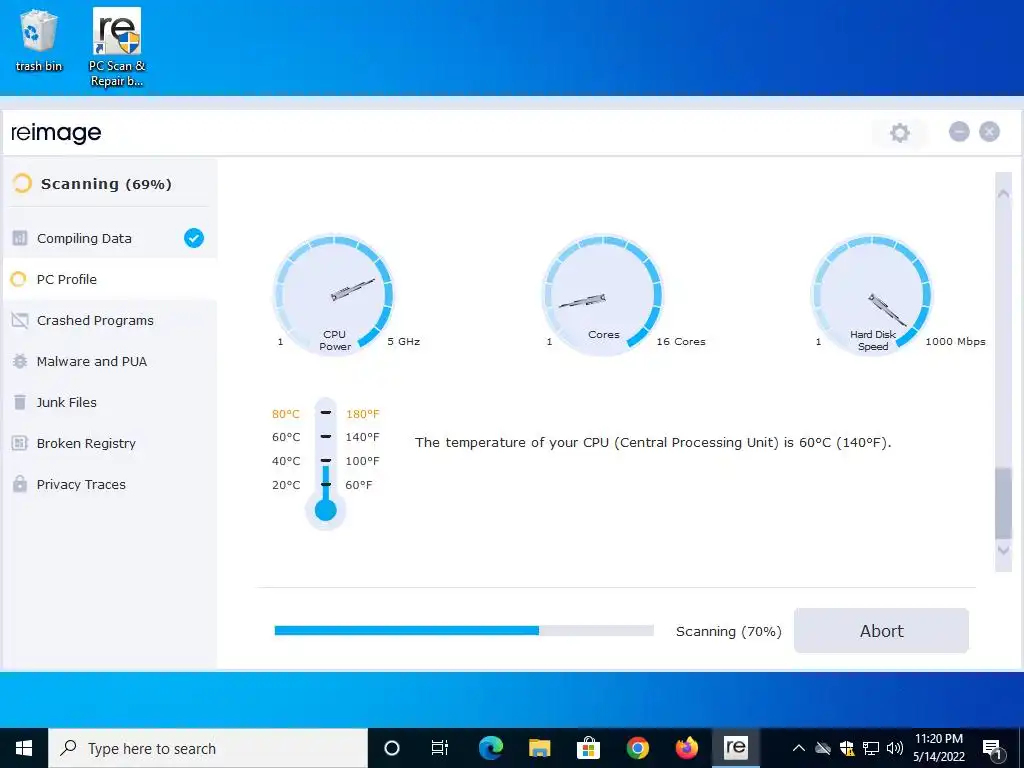
Task: Open Cortana from the taskbar
Action: coord(391,748)
